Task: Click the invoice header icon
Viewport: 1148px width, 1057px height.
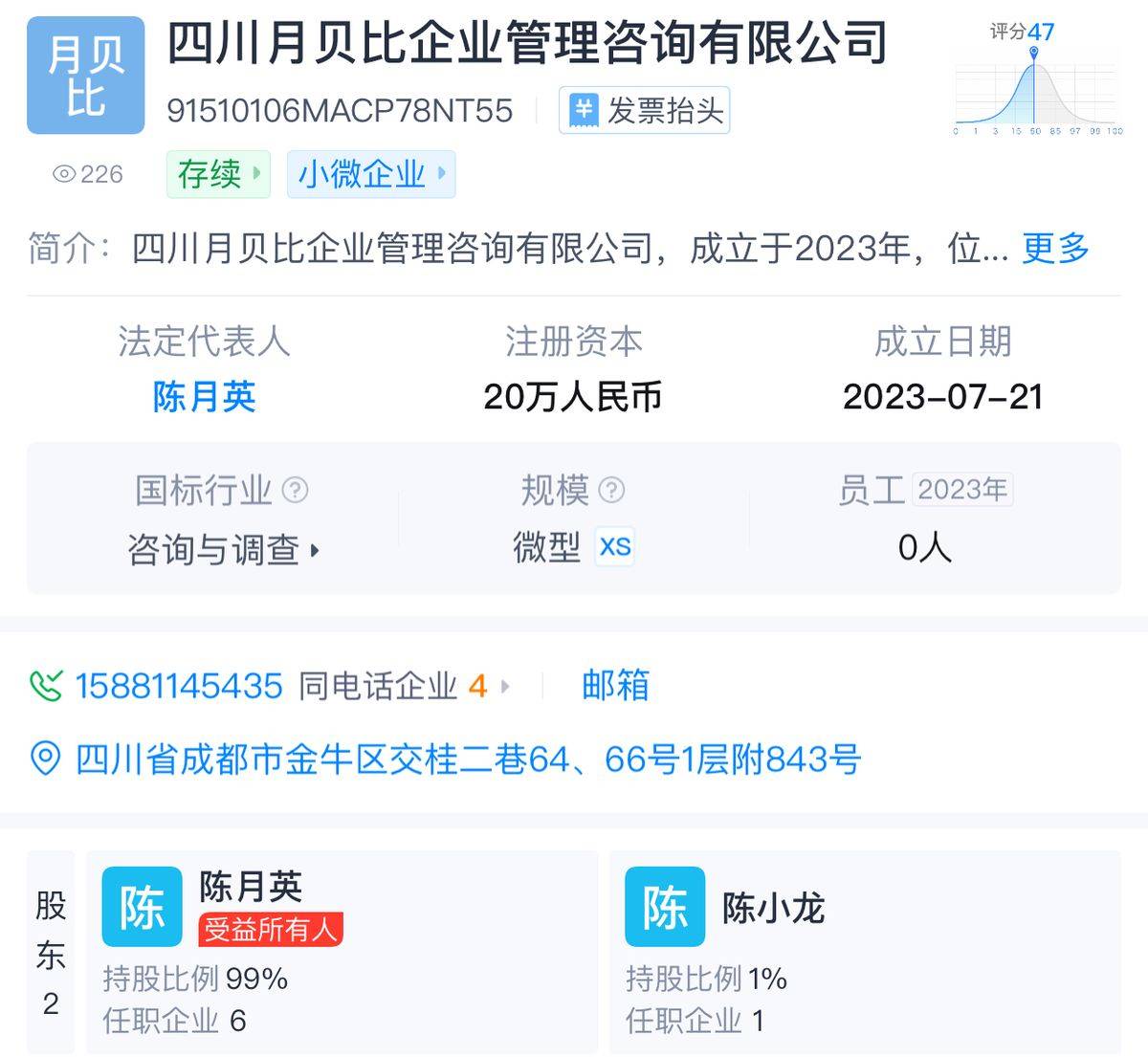Action: pyautogui.click(x=583, y=111)
